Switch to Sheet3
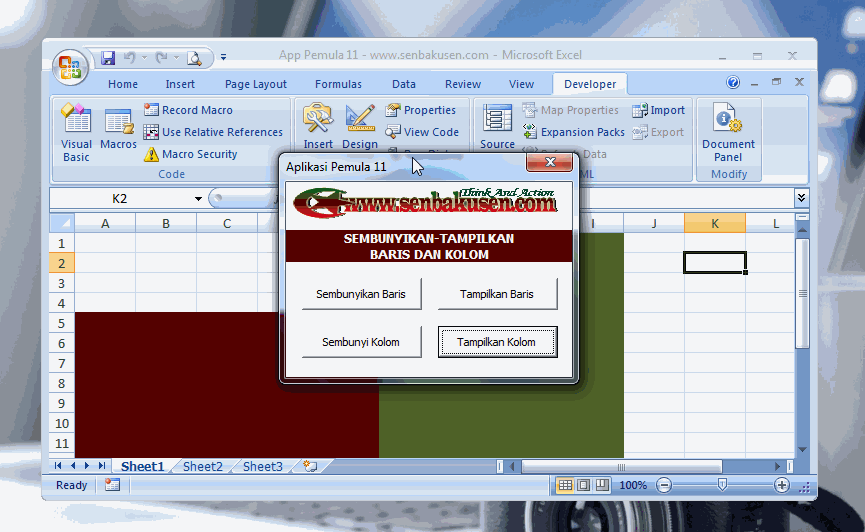Screen dimensions: 865x532 [x=263, y=466]
